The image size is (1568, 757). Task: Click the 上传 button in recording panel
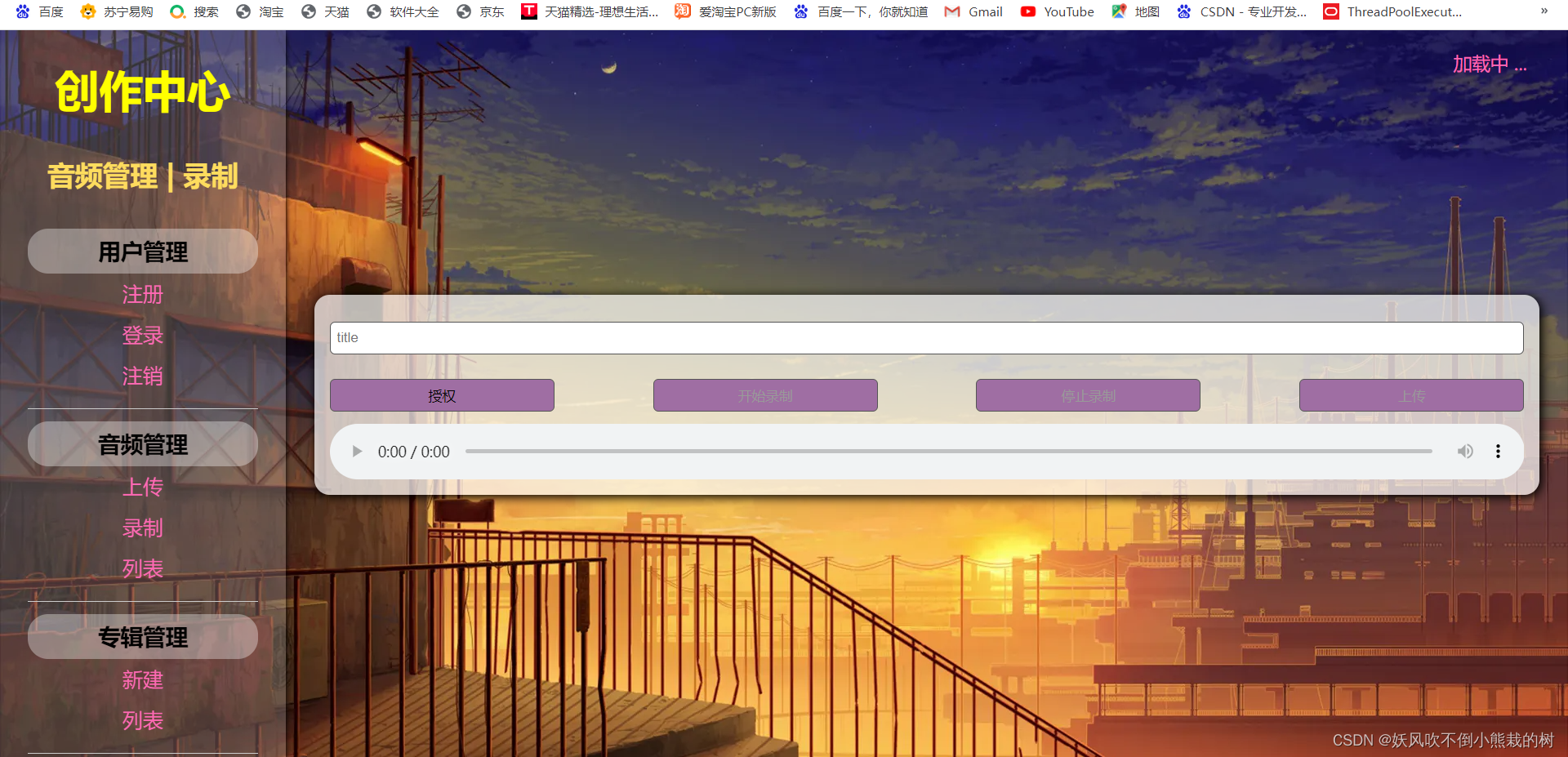[1411, 395]
